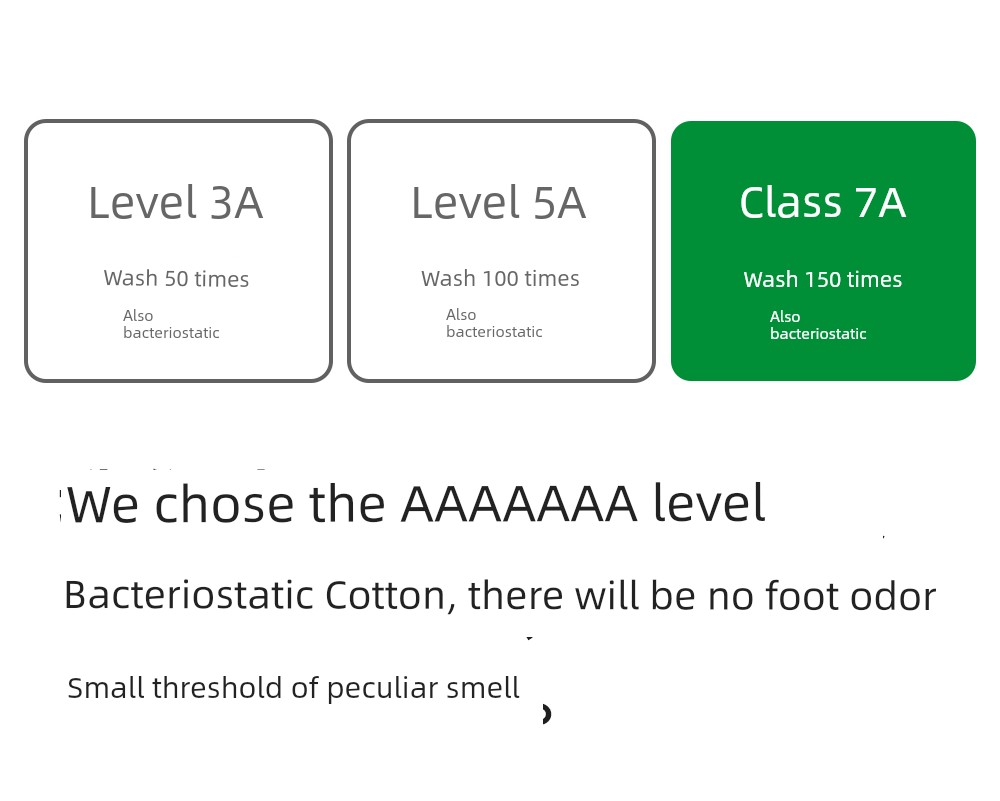Screen dimensions: 1000x801
Task: Click 'Also bacteriostatic' under Level 3A
Action: point(171,324)
